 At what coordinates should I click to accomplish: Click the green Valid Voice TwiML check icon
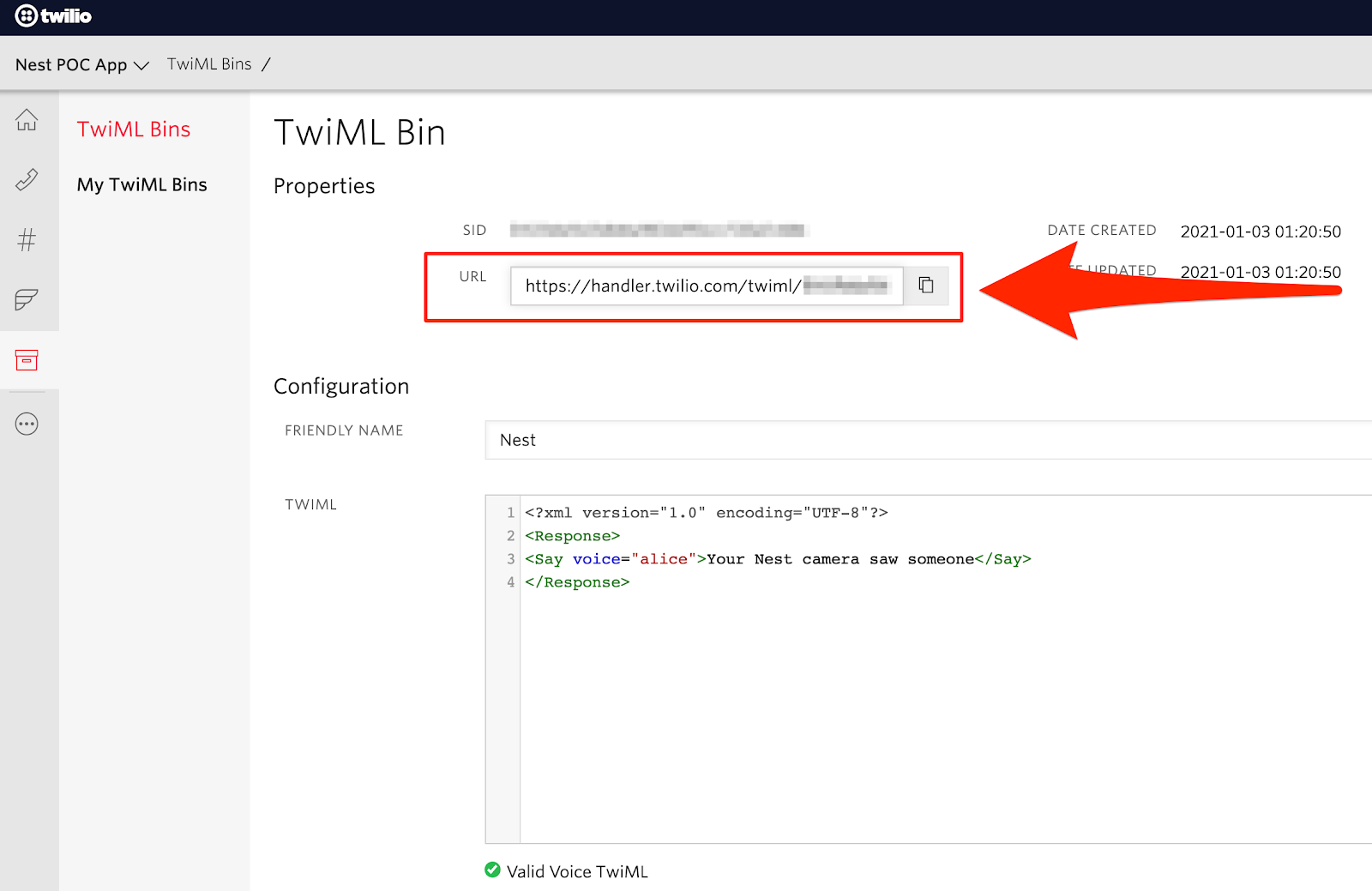click(492, 870)
